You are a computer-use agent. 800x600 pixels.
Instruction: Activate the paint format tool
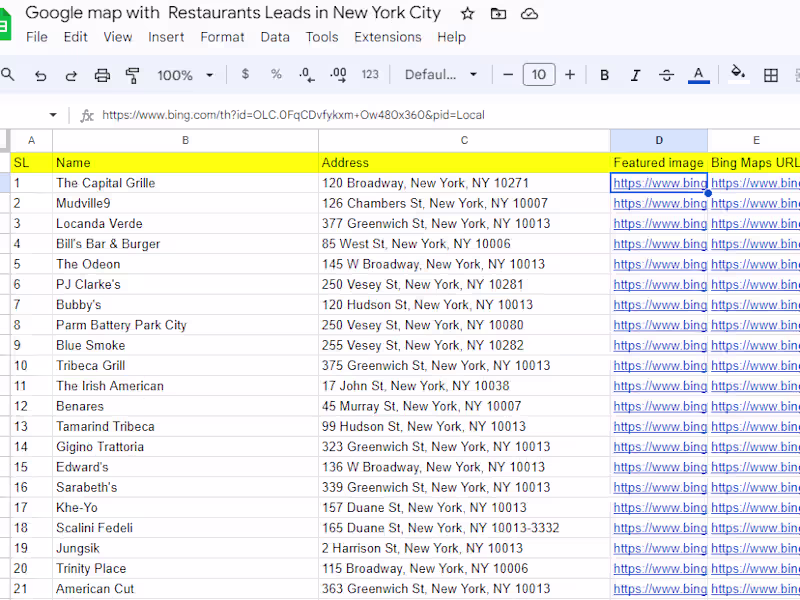(x=133, y=76)
